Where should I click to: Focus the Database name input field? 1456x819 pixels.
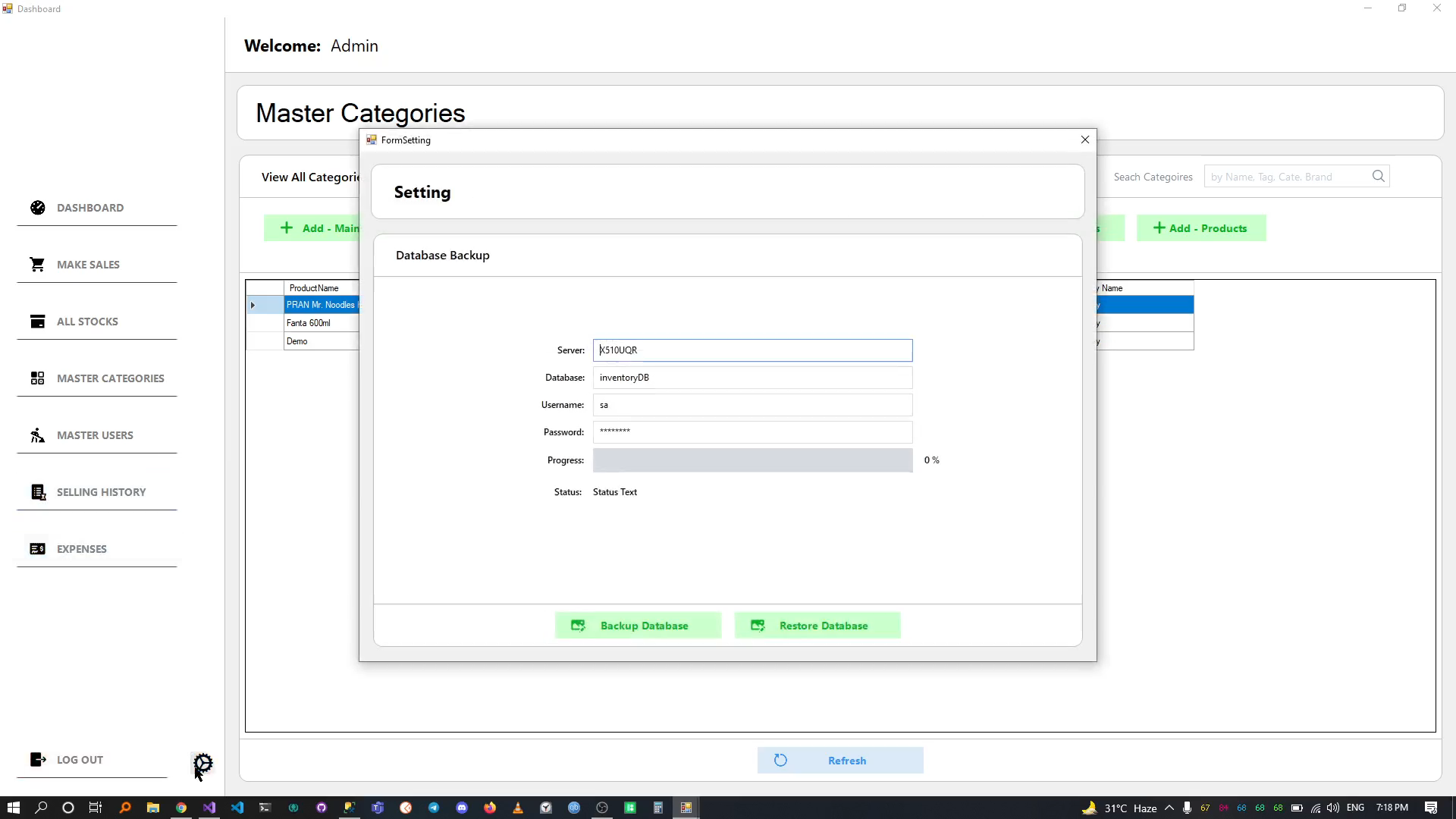pyautogui.click(x=752, y=378)
